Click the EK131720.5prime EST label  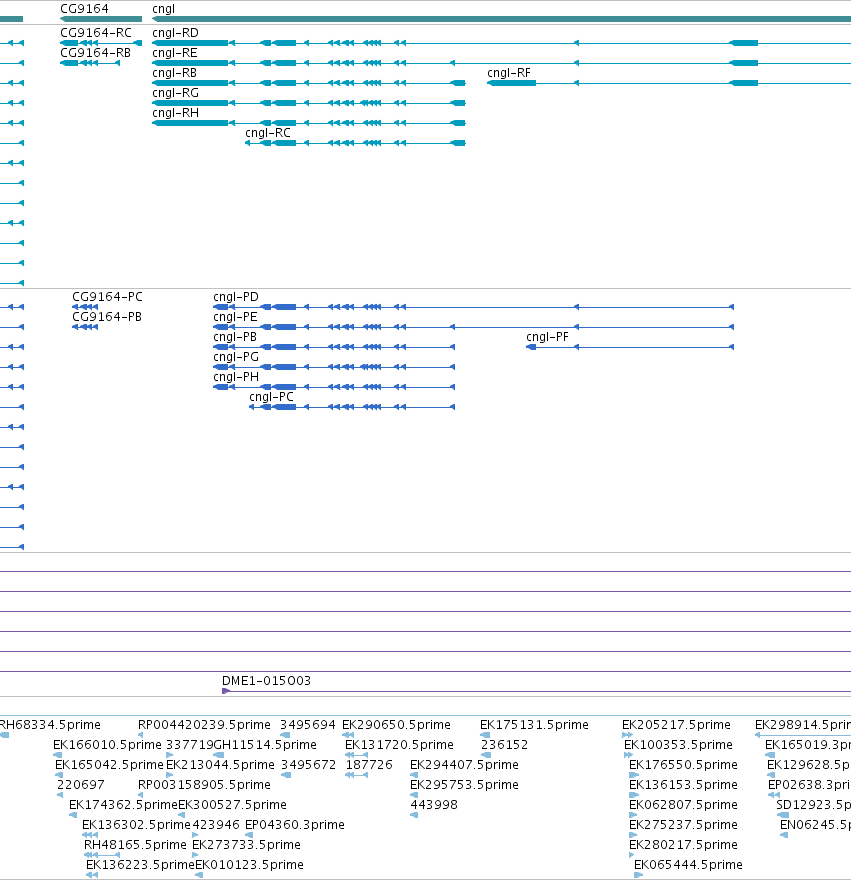399,745
